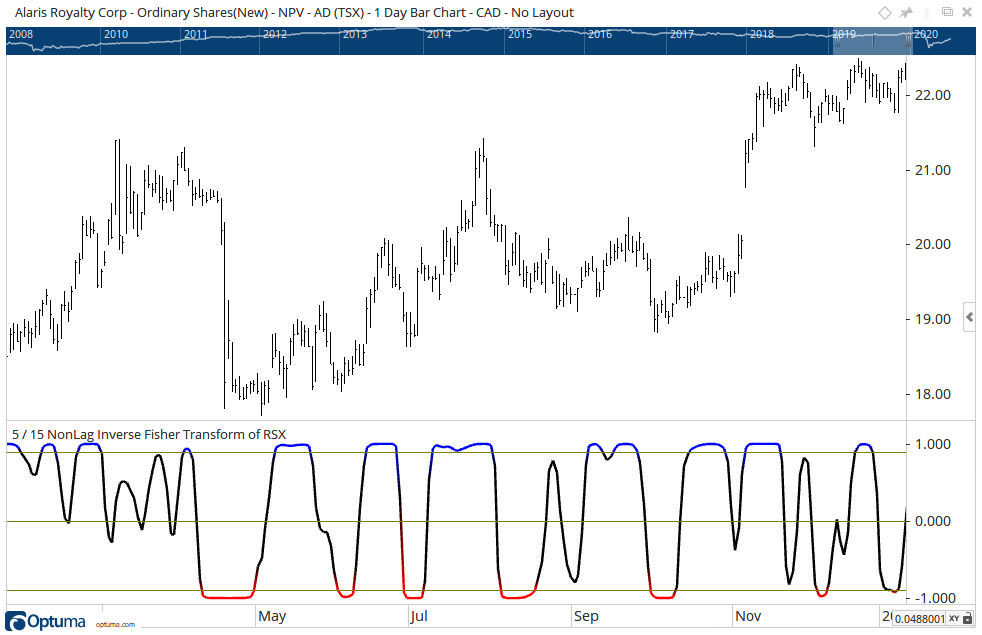
Task: Click the diamond icon in the chart header
Action: (884, 13)
